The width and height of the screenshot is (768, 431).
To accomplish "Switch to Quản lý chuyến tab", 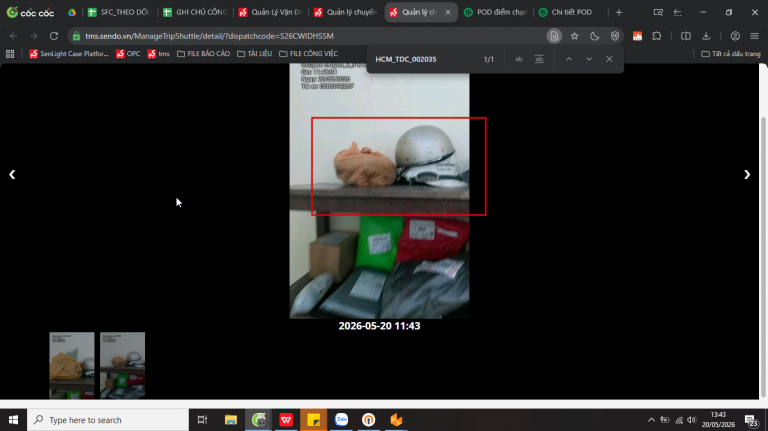I will [346, 12].
